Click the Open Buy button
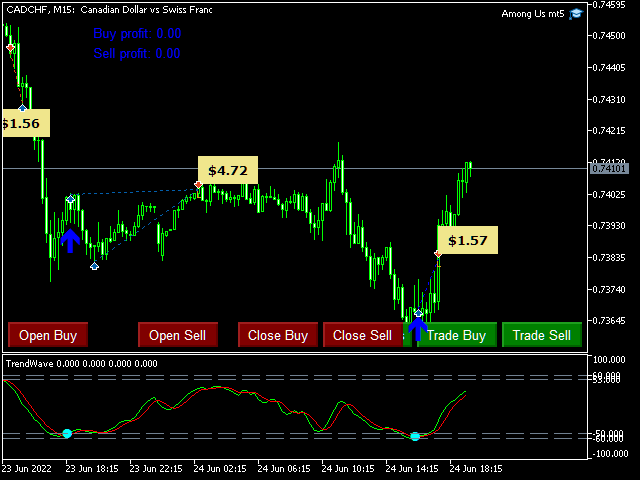640x480 pixels. [48, 335]
